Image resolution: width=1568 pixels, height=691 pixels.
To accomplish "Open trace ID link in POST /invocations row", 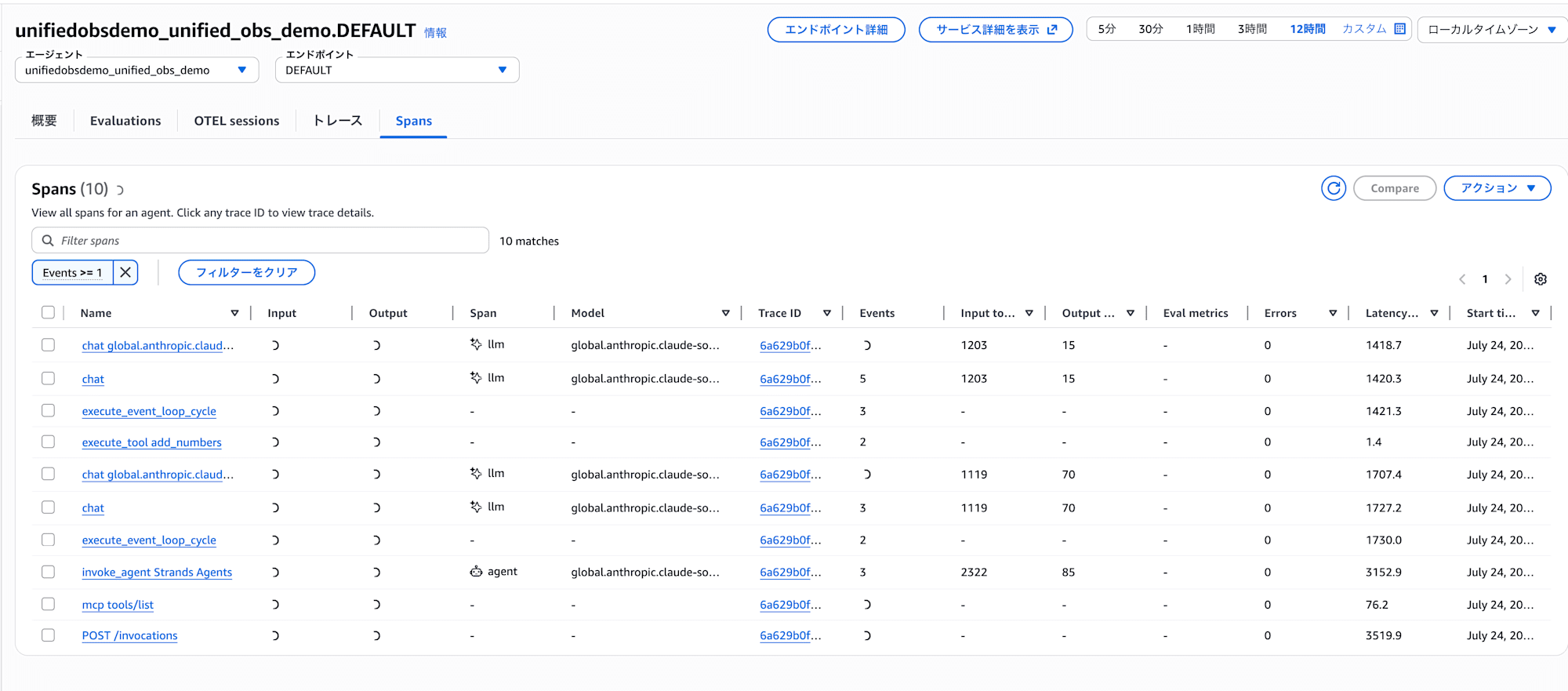I will pos(790,636).
